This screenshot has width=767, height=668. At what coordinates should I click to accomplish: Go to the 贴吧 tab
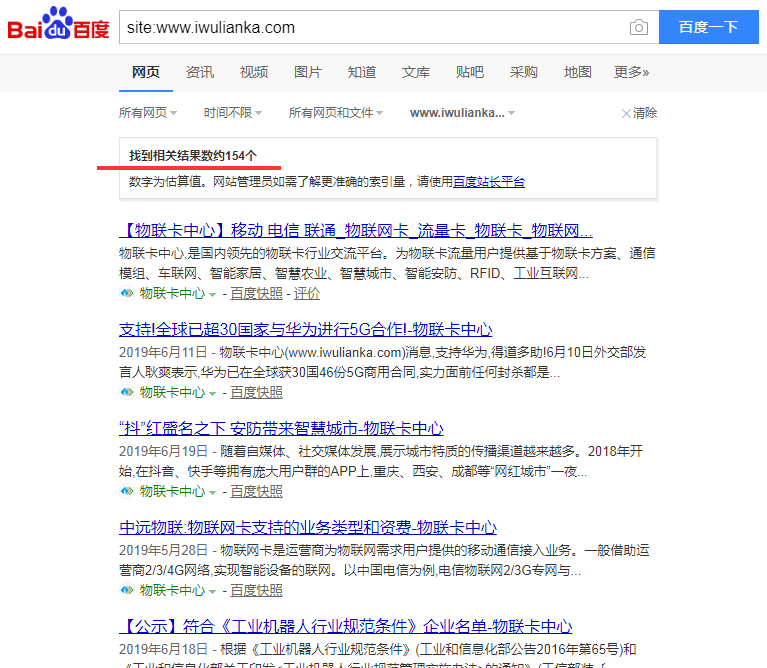point(470,72)
